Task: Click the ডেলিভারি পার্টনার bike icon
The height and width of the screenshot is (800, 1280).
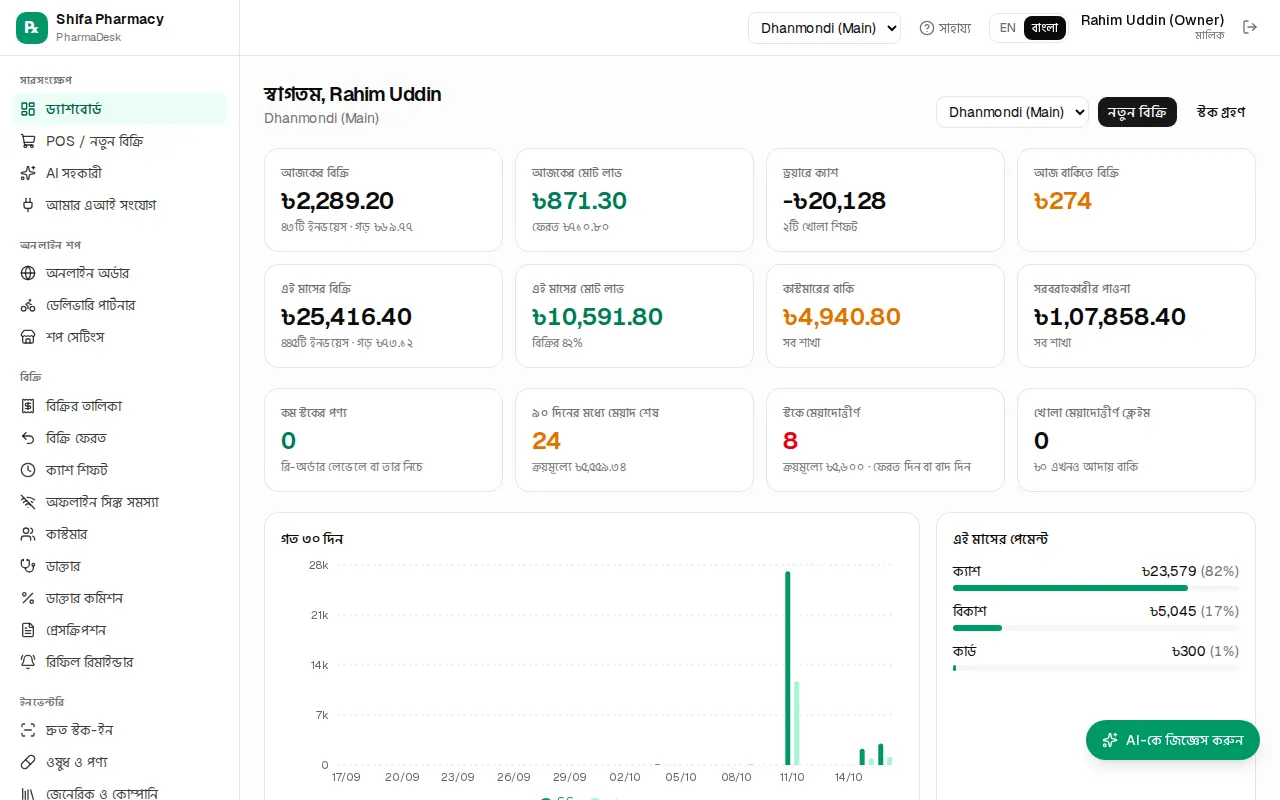Action: [x=28, y=305]
